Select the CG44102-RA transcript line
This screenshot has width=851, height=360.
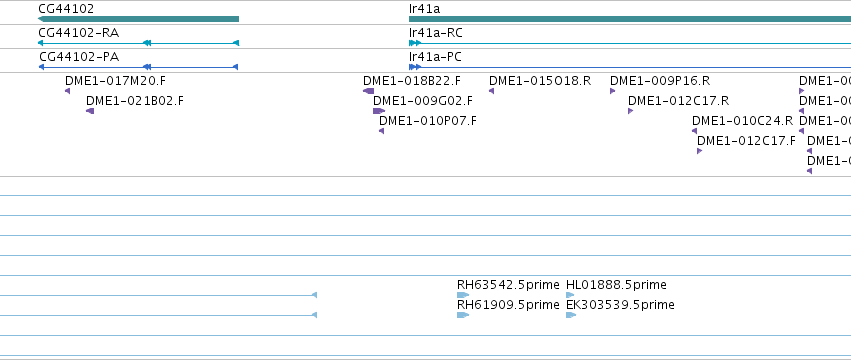click(x=138, y=43)
